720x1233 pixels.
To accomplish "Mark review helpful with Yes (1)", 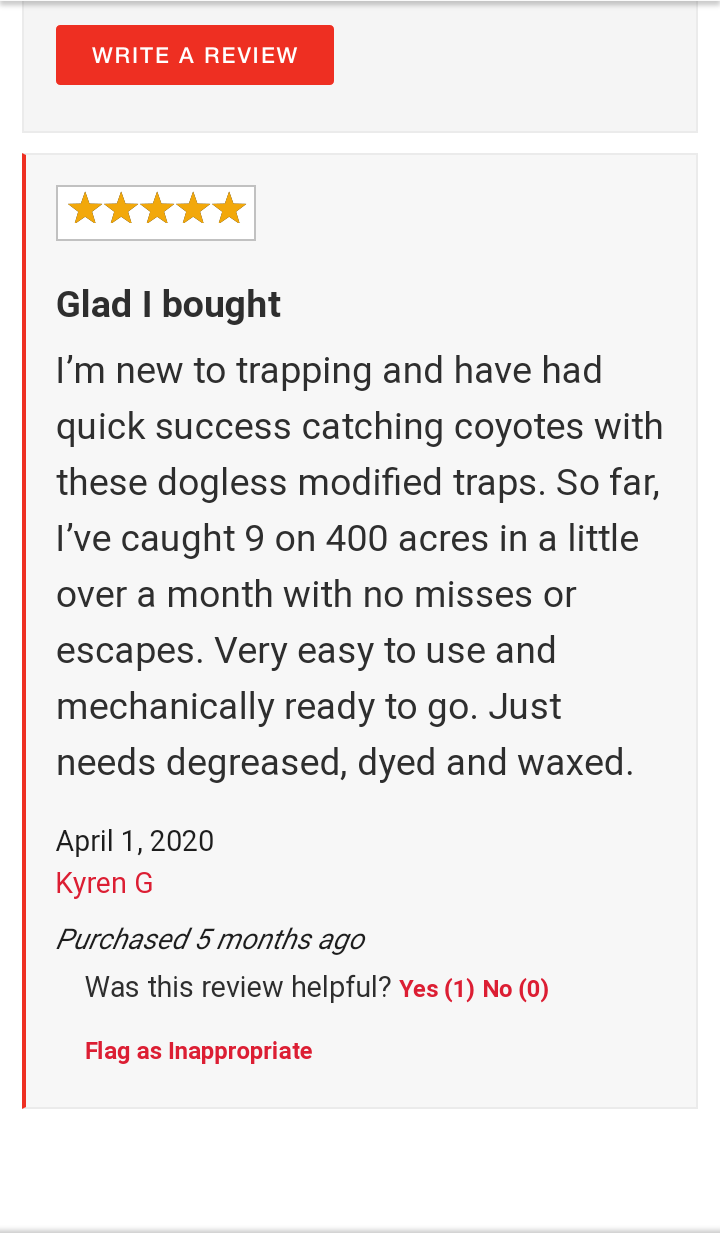I will [x=437, y=989].
